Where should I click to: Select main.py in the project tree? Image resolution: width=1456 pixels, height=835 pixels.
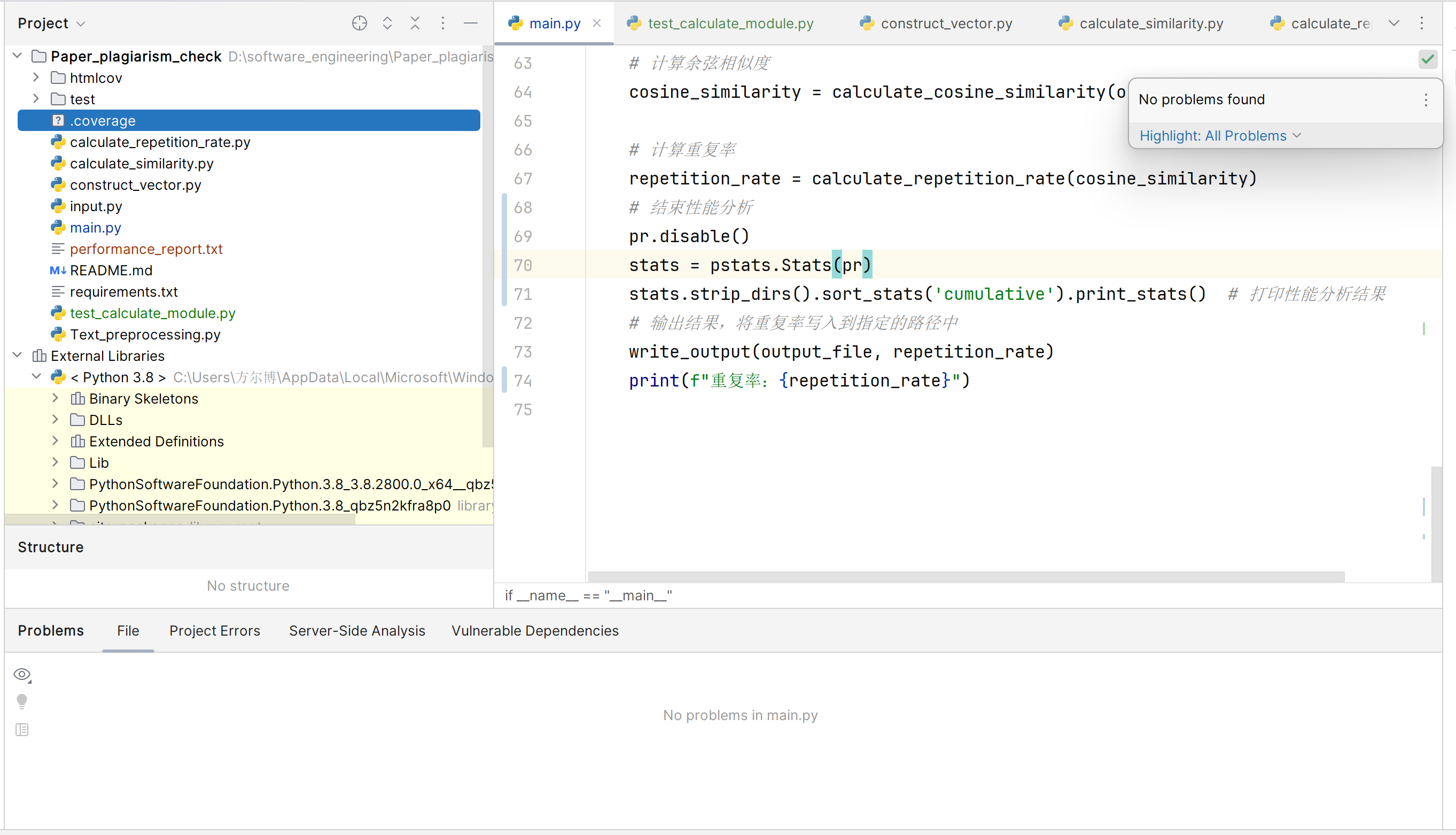click(x=95, y=227)
